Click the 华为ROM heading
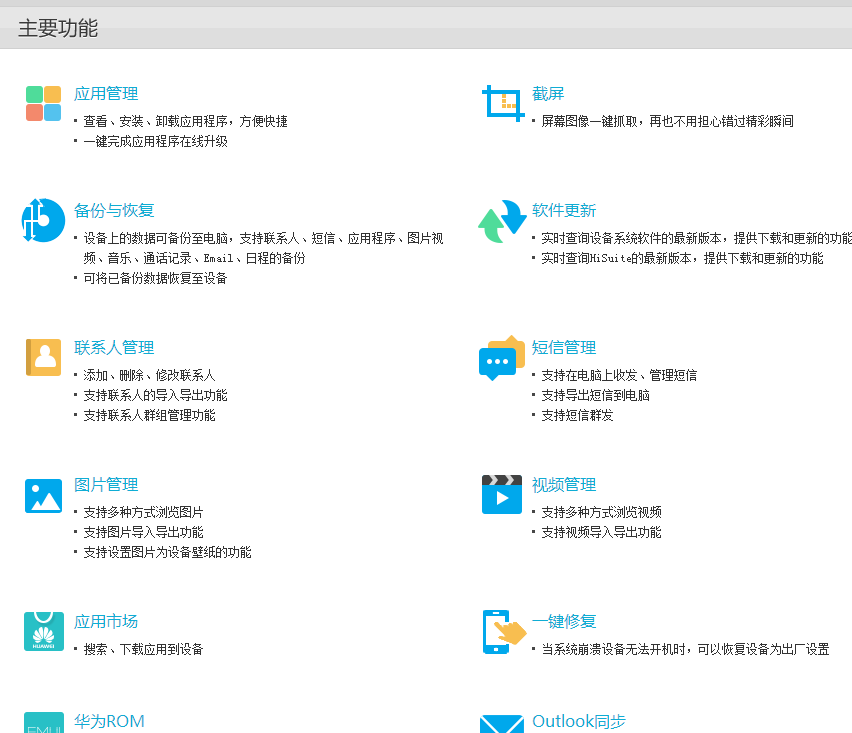Image resolution: width=852 pixels, height=733 pixels. coord(109,722)
